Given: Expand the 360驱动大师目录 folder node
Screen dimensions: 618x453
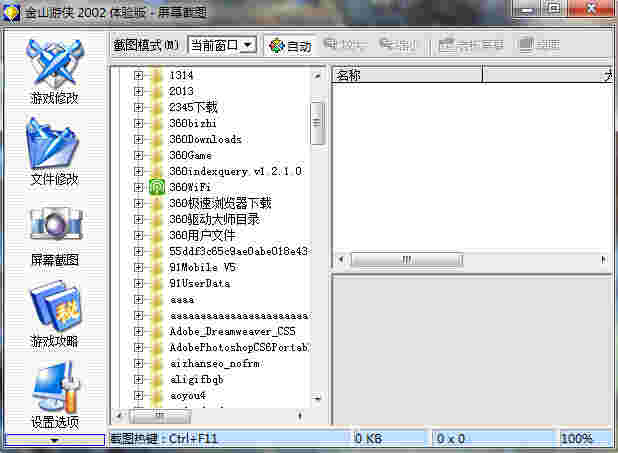Looking at the screenshot, I should click(138, 219).
